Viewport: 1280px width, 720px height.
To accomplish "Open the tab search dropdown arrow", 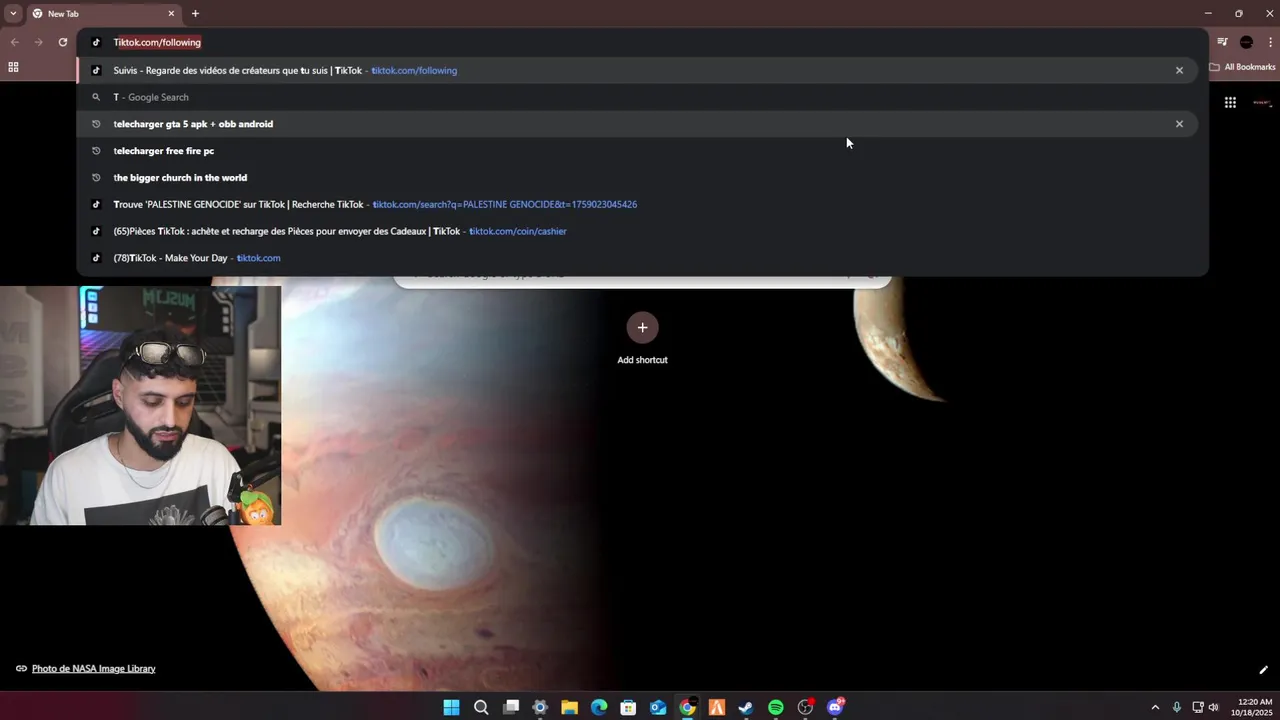I will tap(13, 13).
